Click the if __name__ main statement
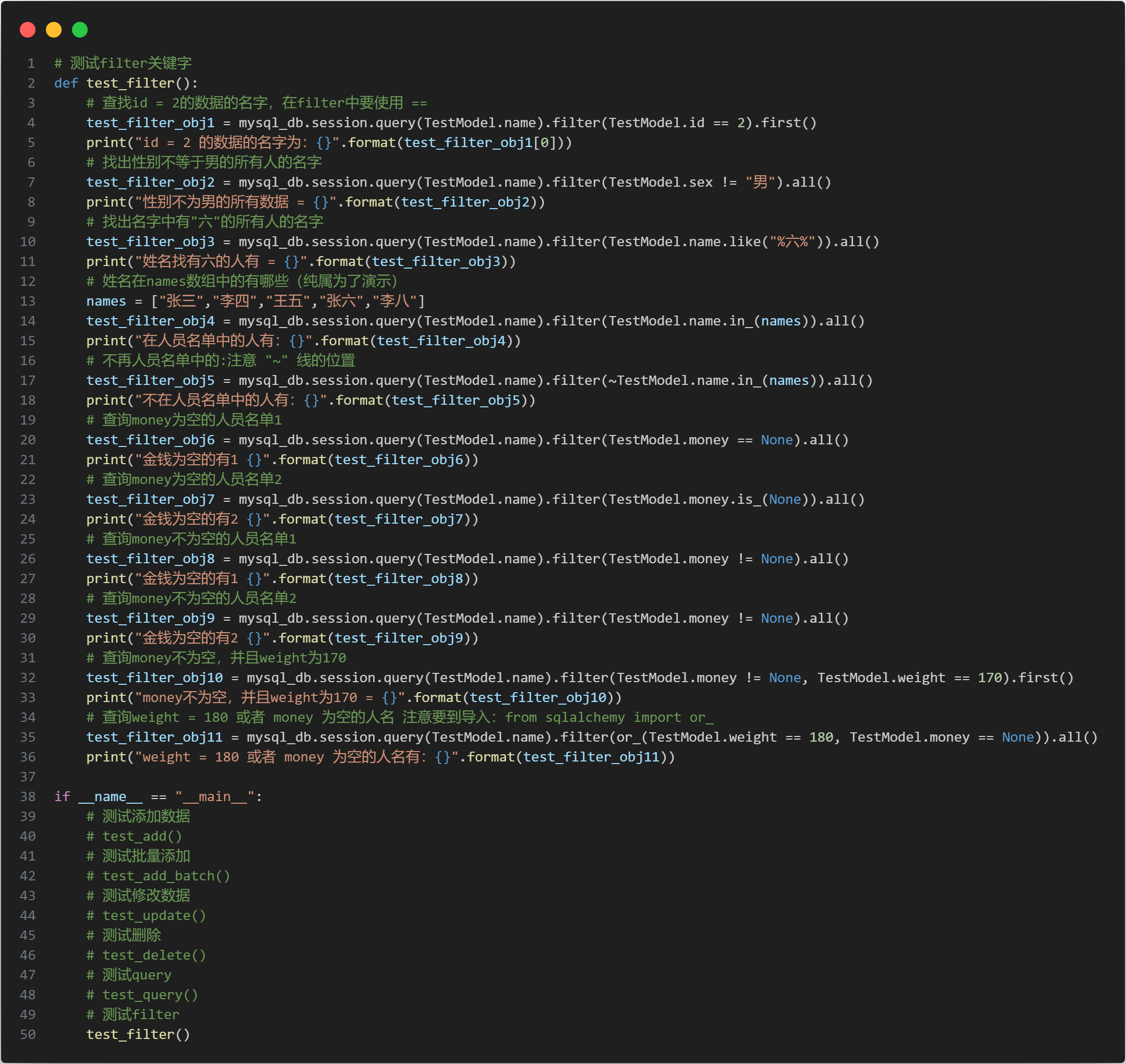 (158, 797)
